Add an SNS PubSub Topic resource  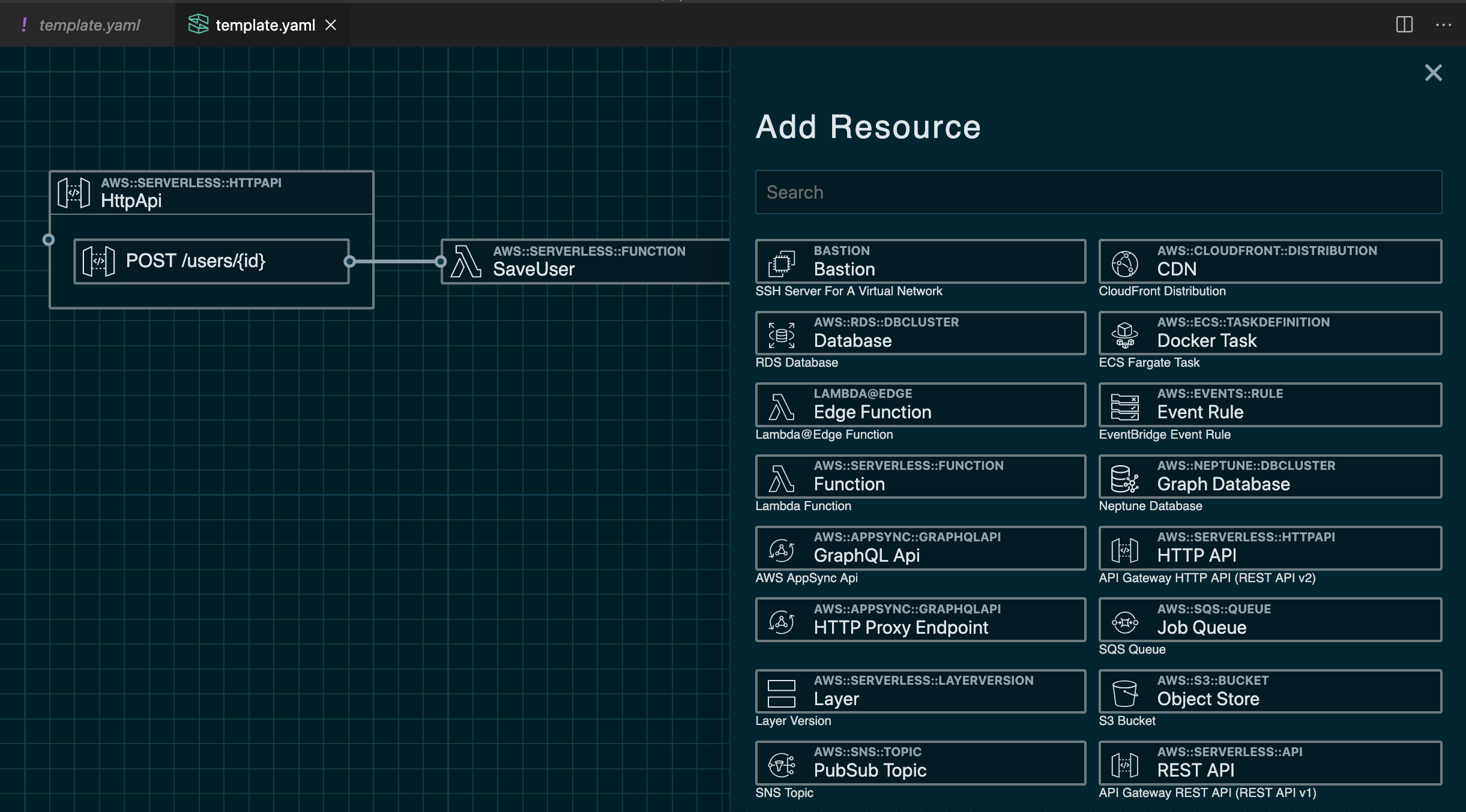920,762
